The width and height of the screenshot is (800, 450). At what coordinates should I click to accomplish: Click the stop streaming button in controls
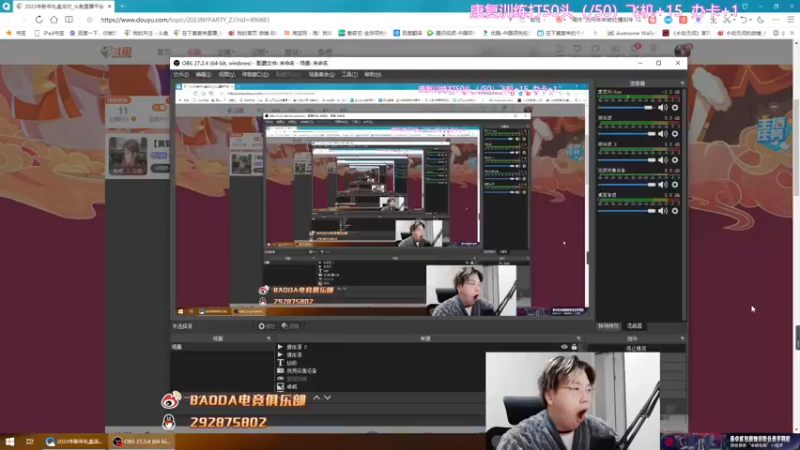[636, 348]
